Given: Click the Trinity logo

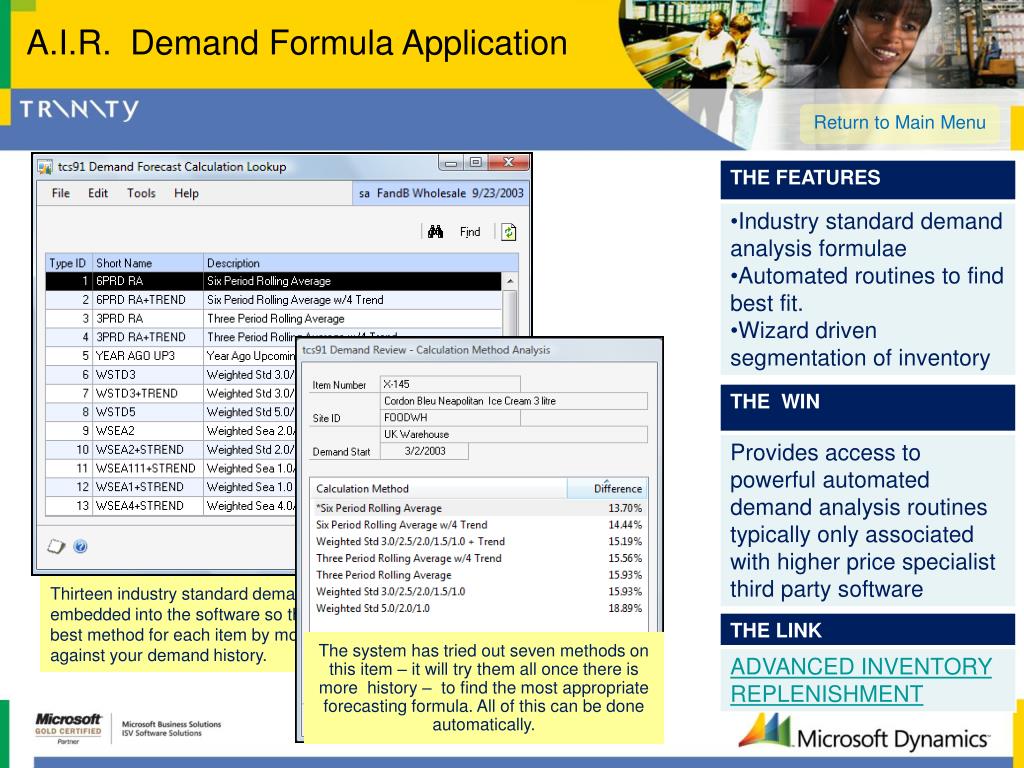Looking at the screenshot, I should (x=79, y=109).
